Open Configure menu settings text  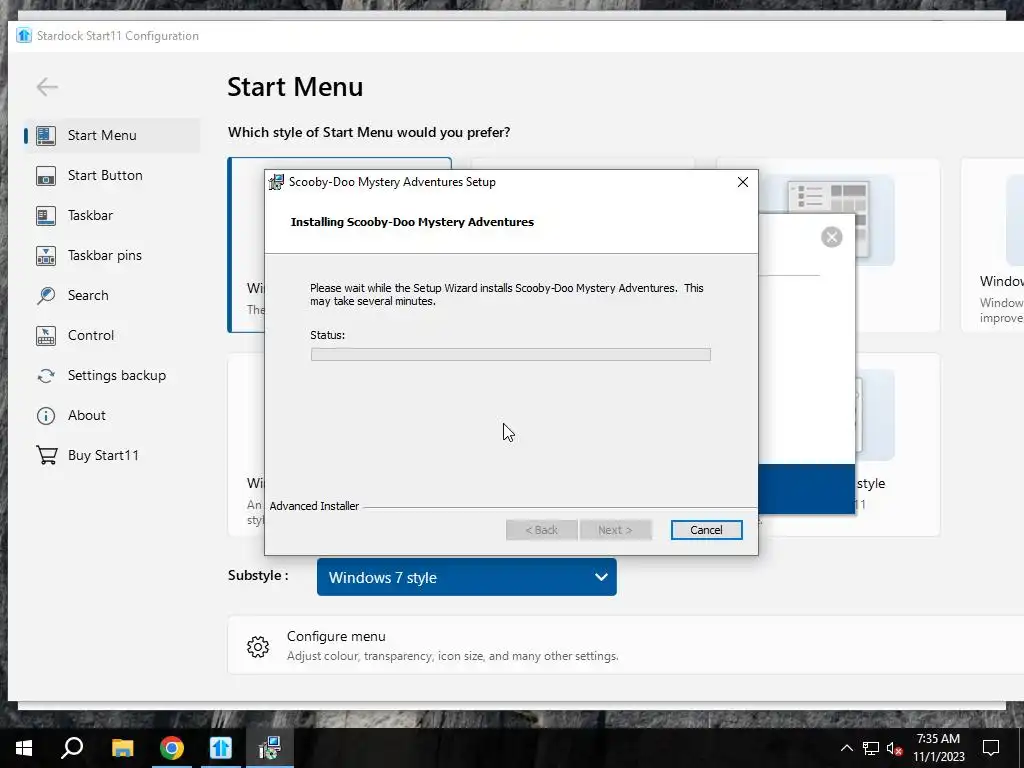(336, 636)
